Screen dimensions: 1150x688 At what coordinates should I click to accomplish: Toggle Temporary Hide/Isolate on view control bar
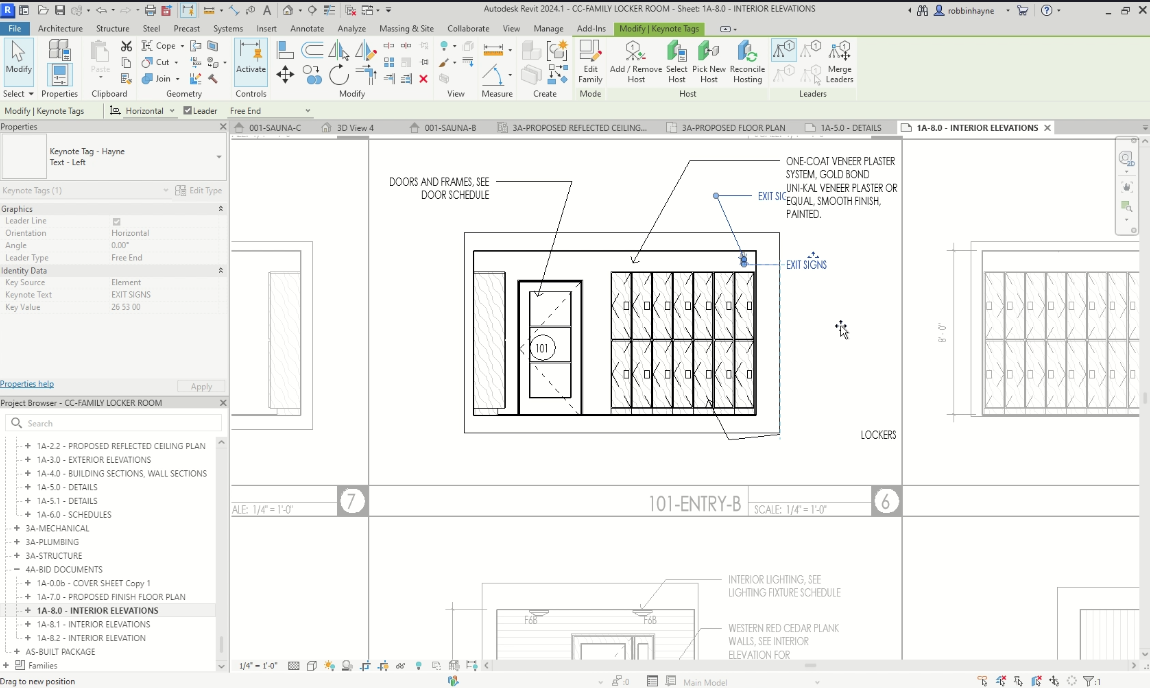pyautogui.click(x=420, y=665)
